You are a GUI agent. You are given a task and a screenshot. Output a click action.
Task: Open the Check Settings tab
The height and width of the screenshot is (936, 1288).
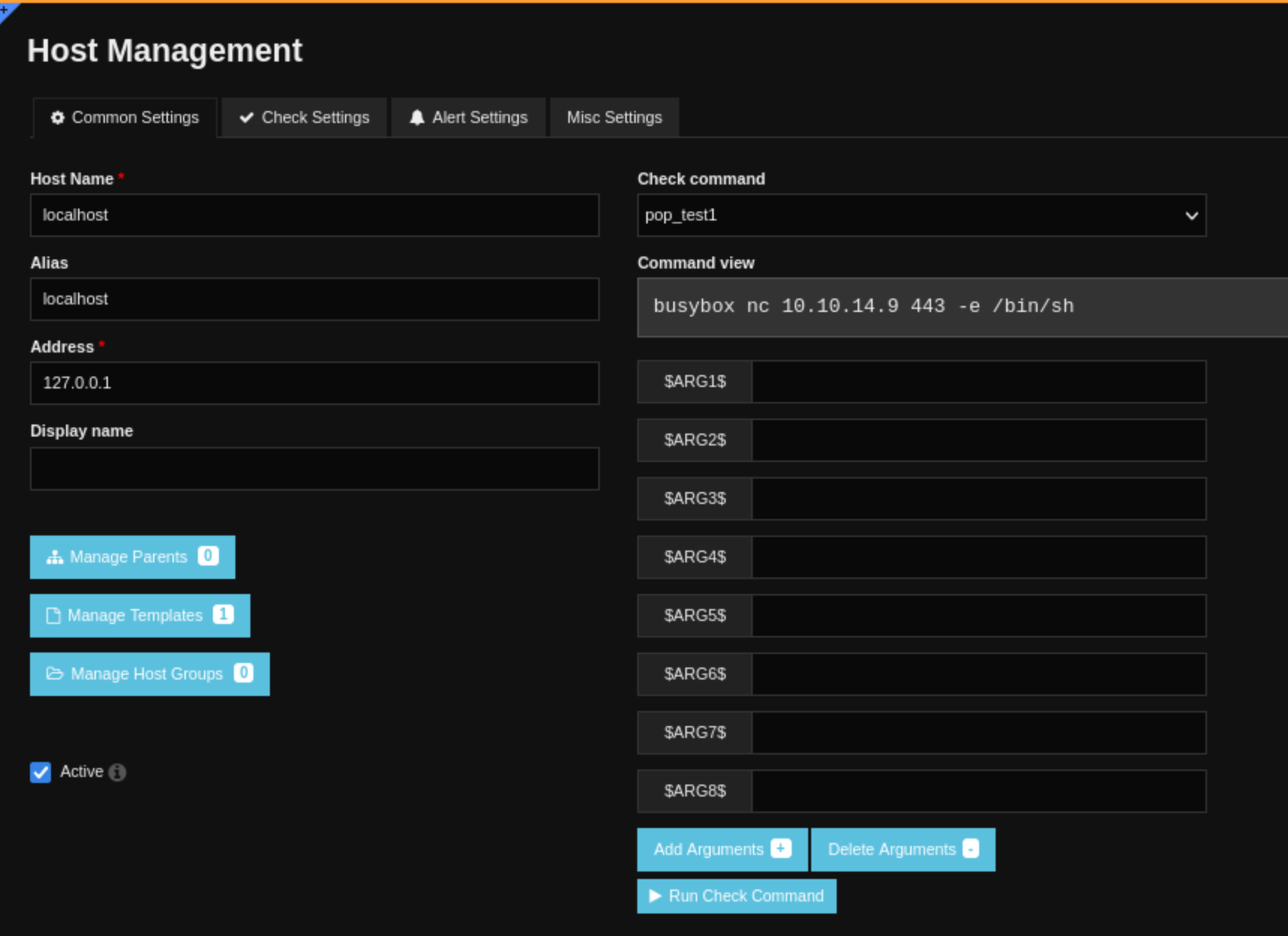[304, 118]
